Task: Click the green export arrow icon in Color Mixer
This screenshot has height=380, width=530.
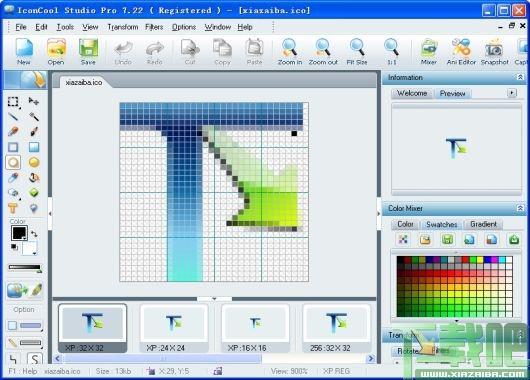Action: (514, 240)
